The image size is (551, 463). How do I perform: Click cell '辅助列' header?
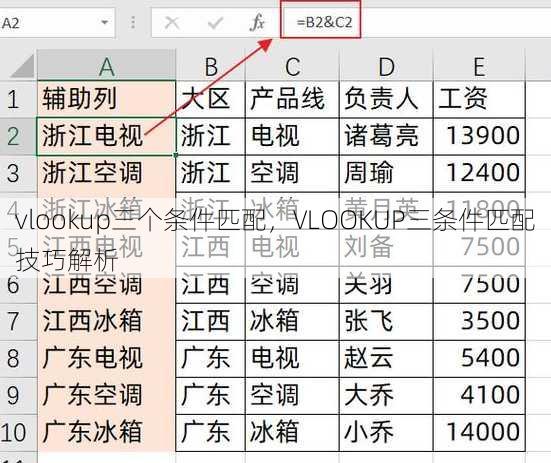pos(106,99)
